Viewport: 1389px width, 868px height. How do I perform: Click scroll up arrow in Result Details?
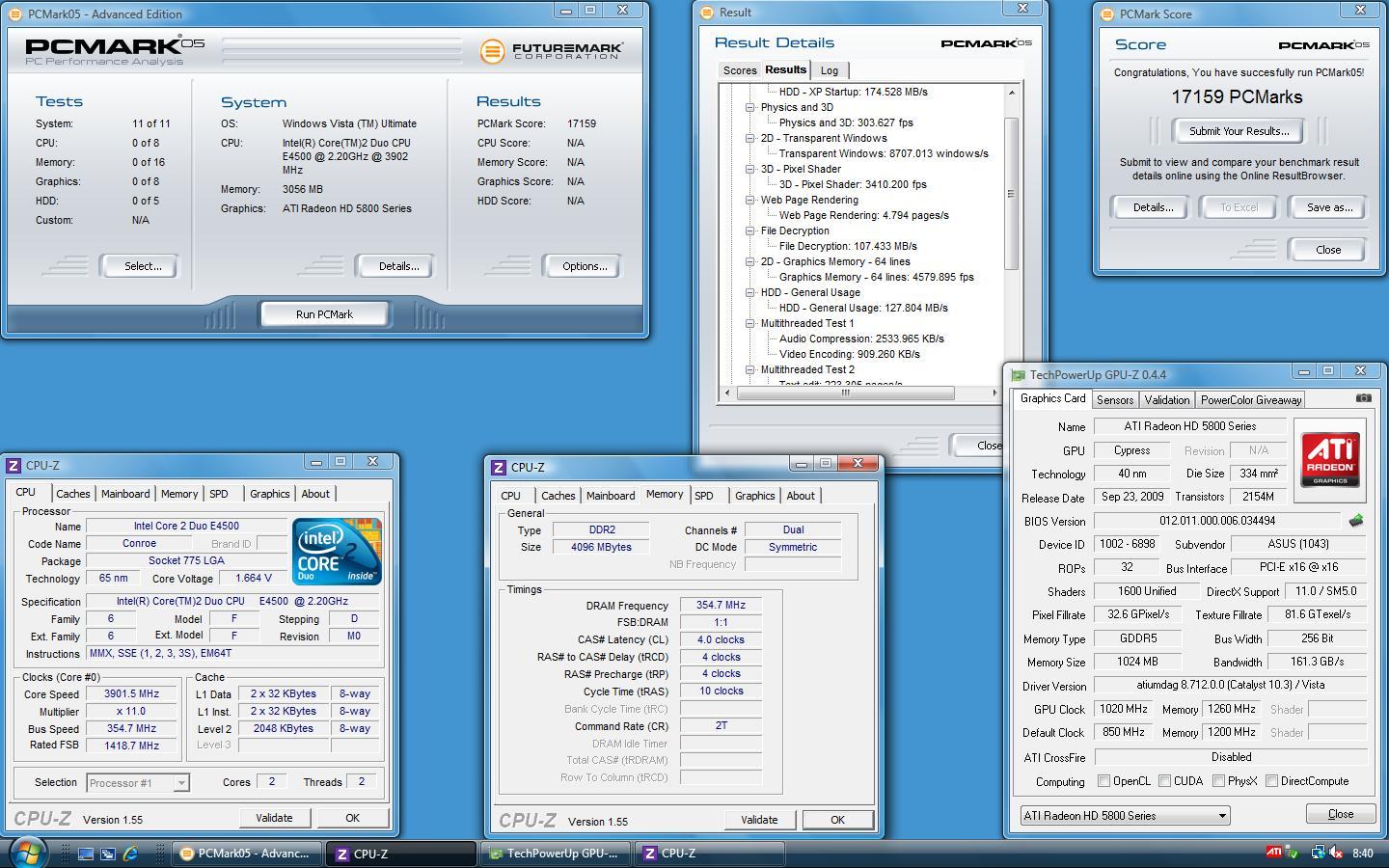(x=1011, y=93)
